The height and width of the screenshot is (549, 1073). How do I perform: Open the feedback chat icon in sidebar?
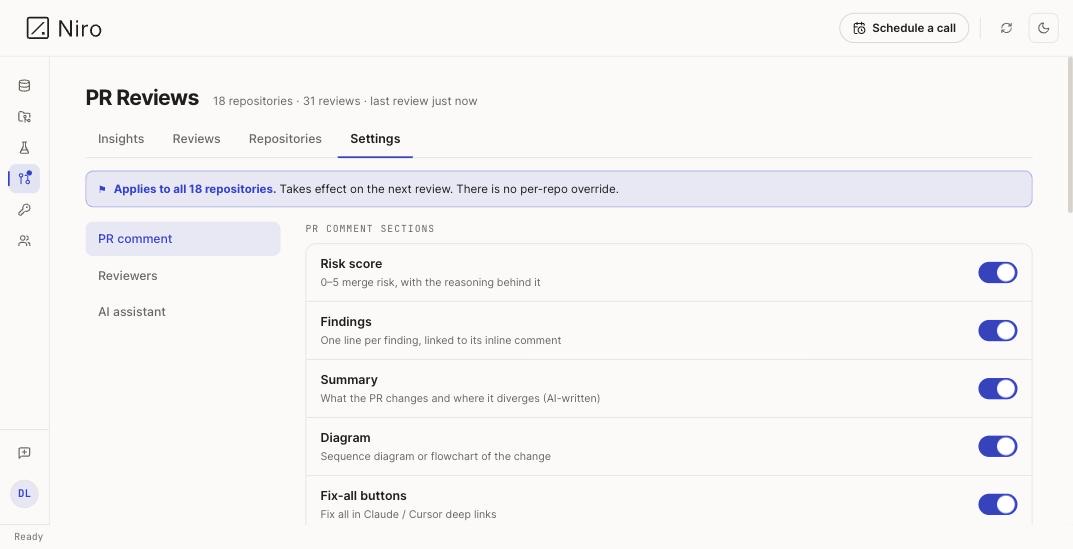[24, 452]
